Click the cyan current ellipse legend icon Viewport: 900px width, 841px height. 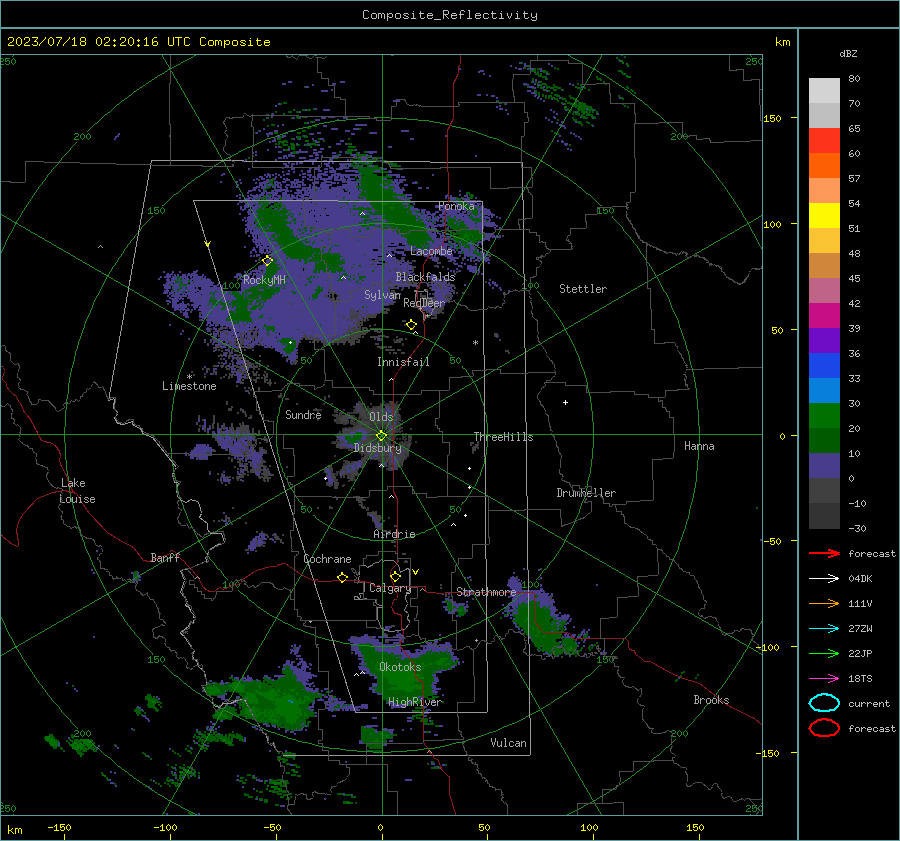tap(824, 703)
